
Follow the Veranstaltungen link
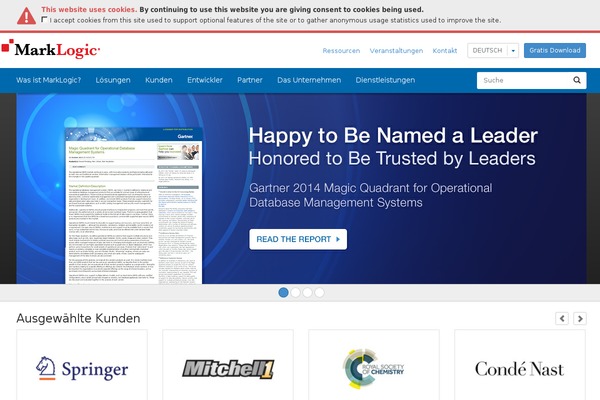click(x=396, y=51)
